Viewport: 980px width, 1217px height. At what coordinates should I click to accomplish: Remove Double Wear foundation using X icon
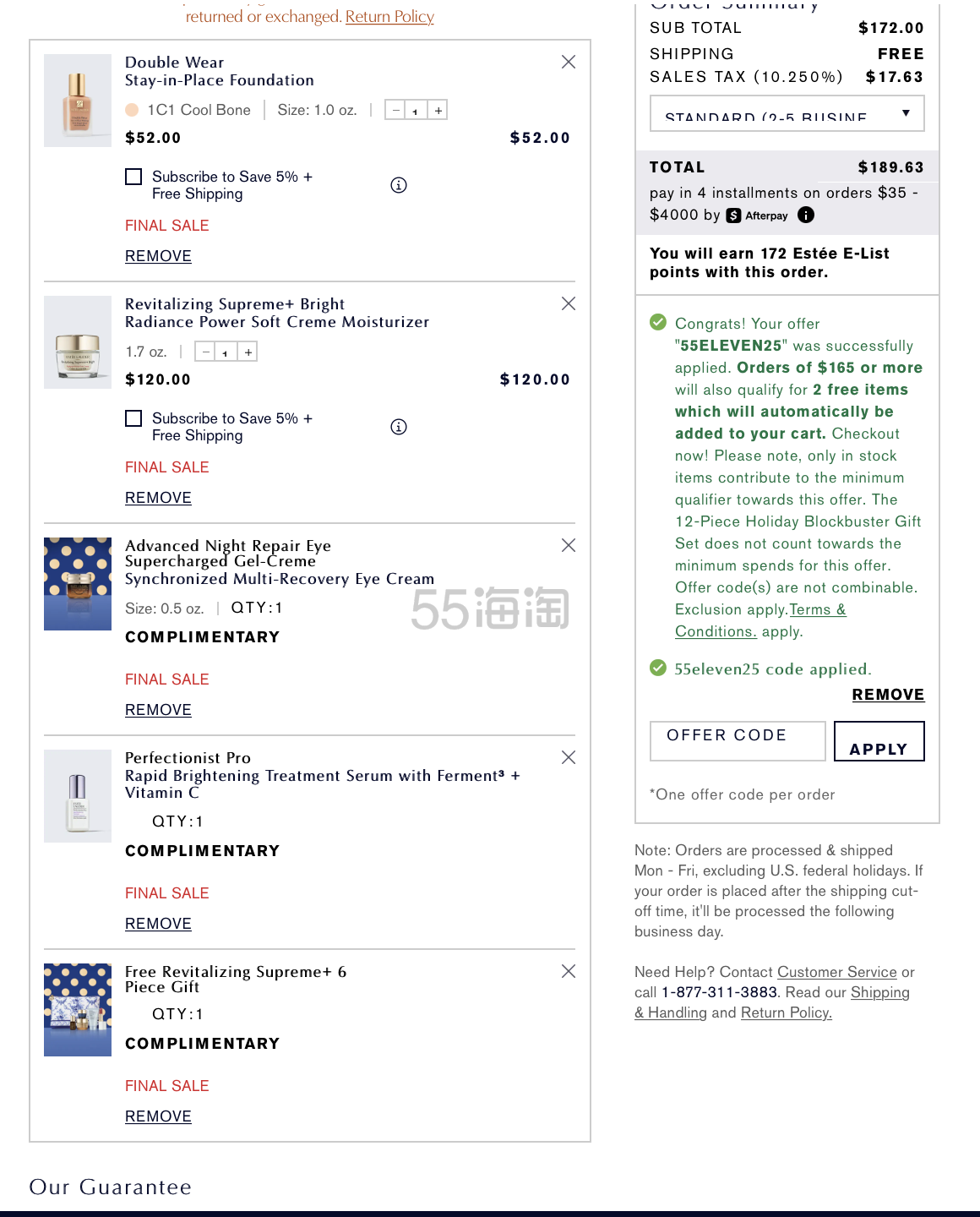[x=569, y=62]
